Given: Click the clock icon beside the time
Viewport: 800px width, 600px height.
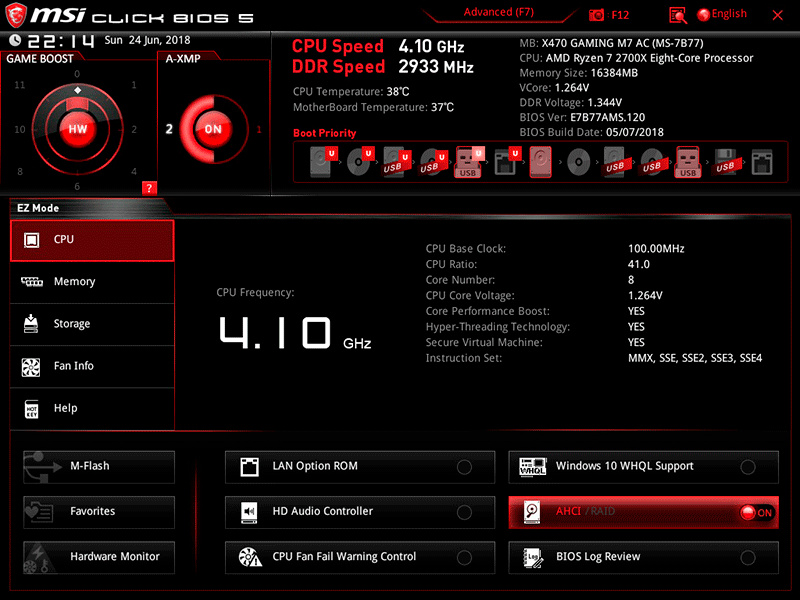Looking at the screenshot, I should 15,40.
